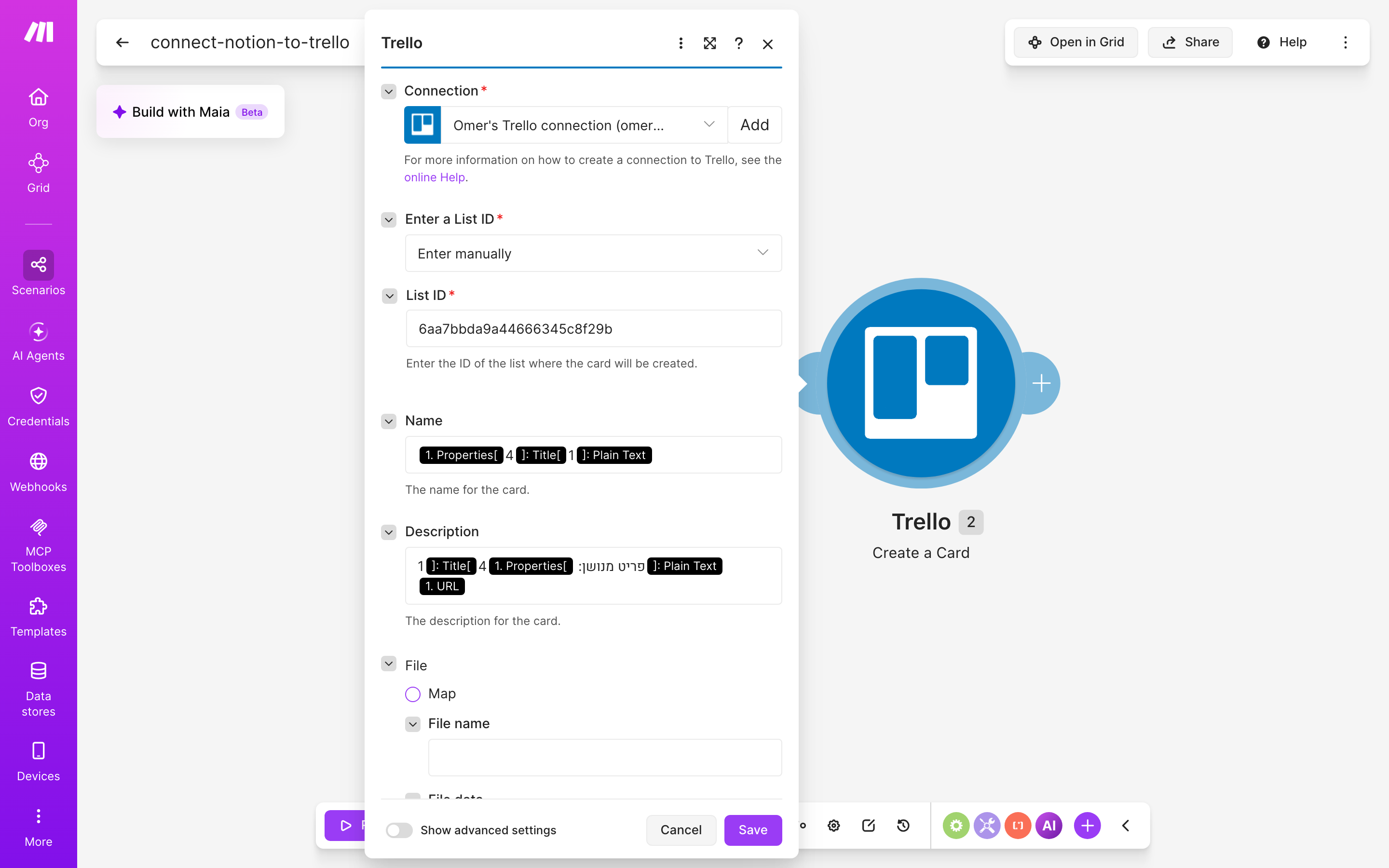Open the Enter manually dropdown
Viewport: 1389px width, 868px height.
tap(594, 253)
